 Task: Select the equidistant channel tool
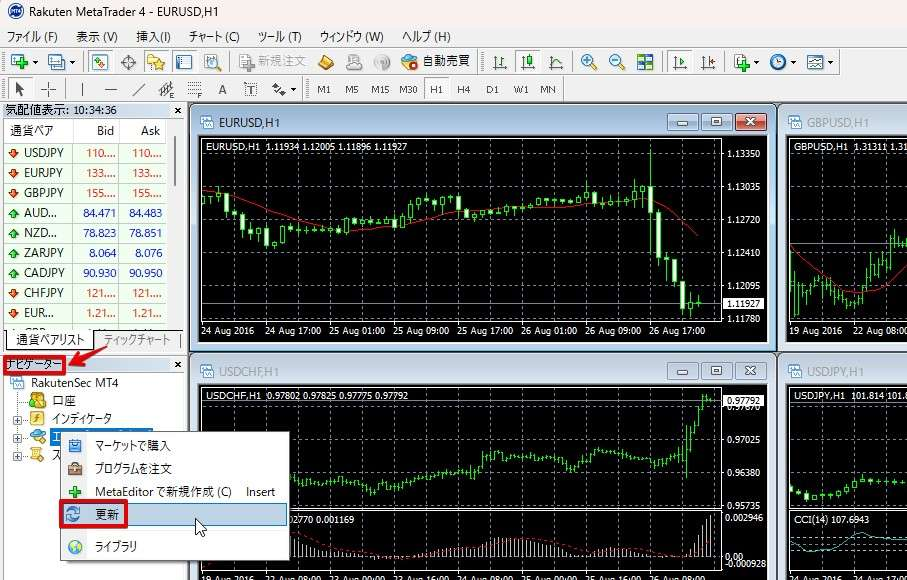click(167, 90)
